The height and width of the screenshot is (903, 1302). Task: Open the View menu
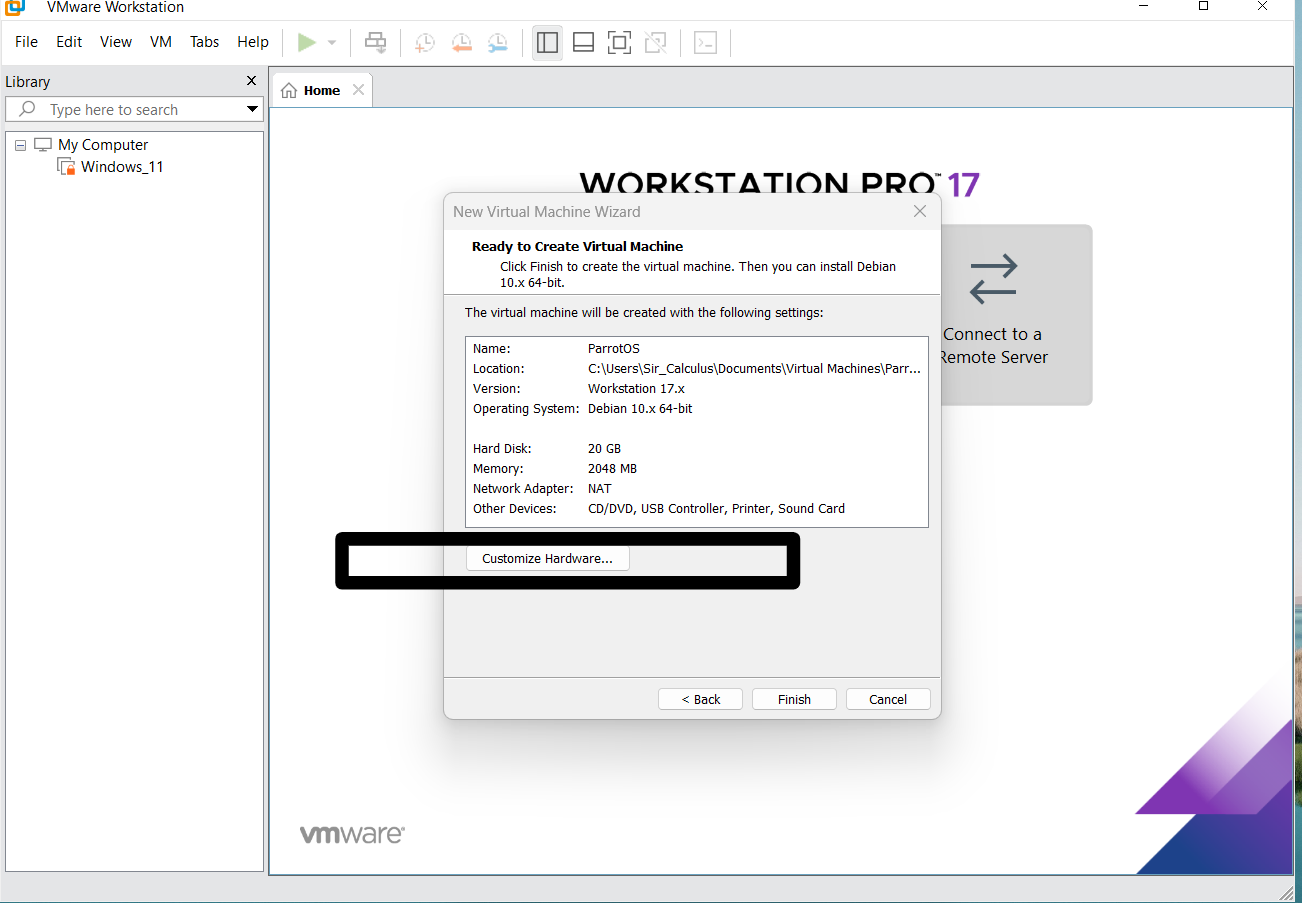pyautogui.click(x=116, y=42)
